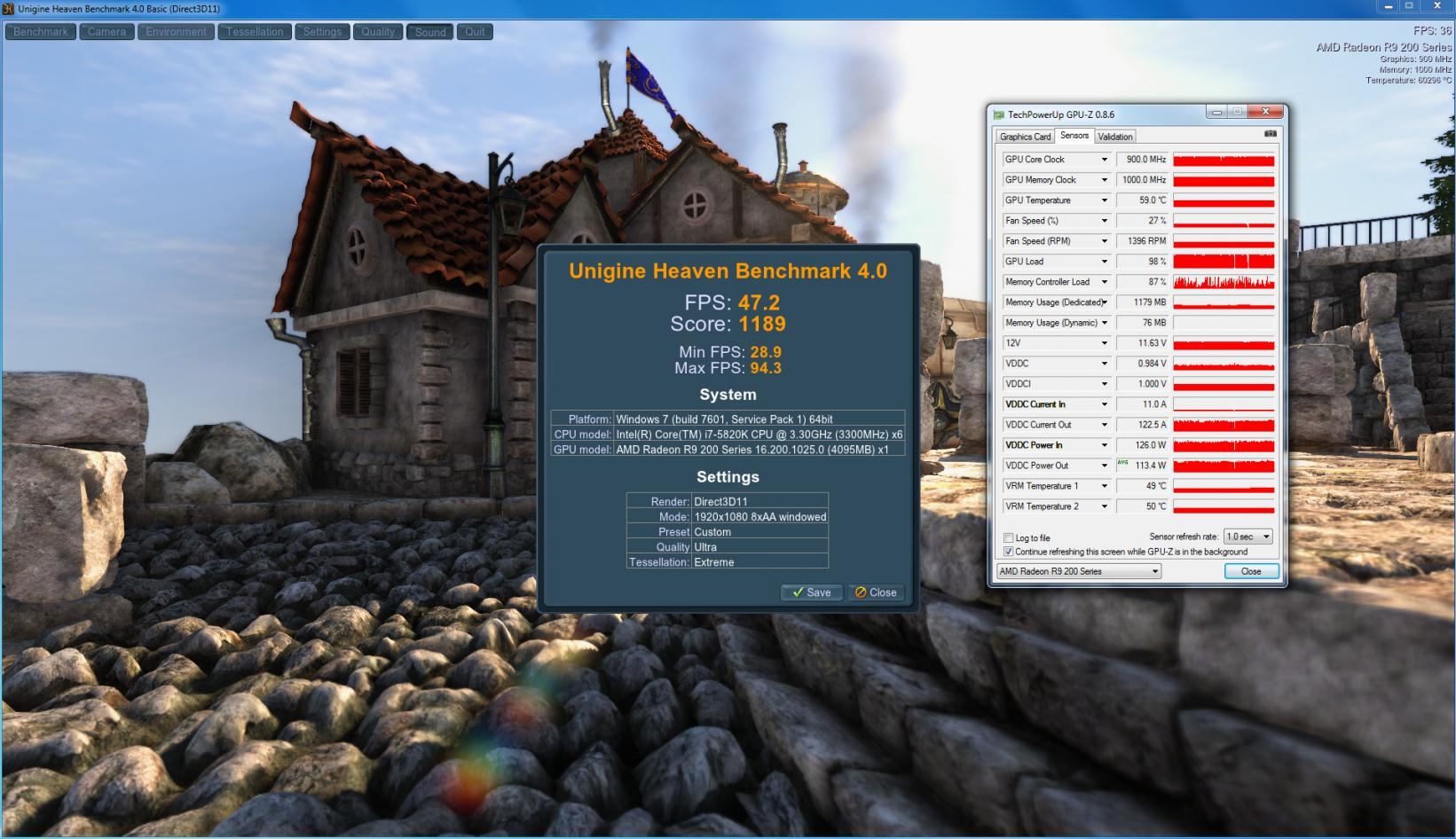
Task: Open the VDDC Power In dropdown
Action: pyautogui.click(x=1105, y=445)
